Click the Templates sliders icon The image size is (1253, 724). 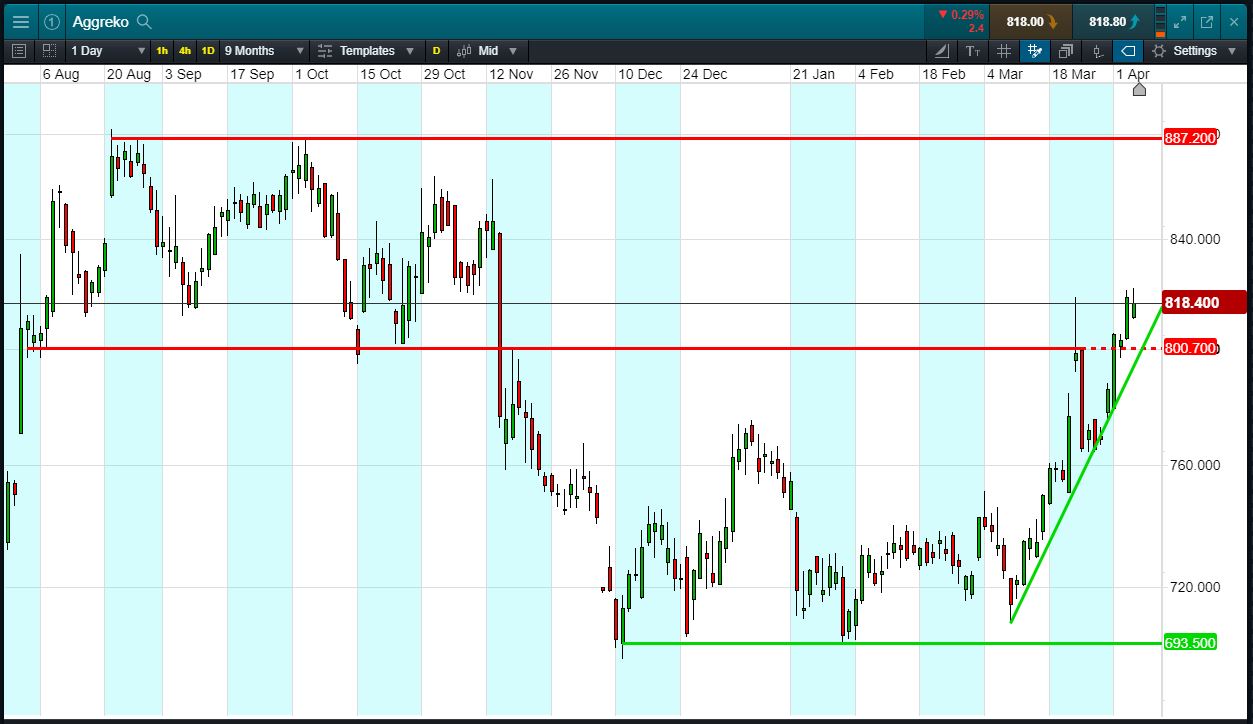pos(325,50)
